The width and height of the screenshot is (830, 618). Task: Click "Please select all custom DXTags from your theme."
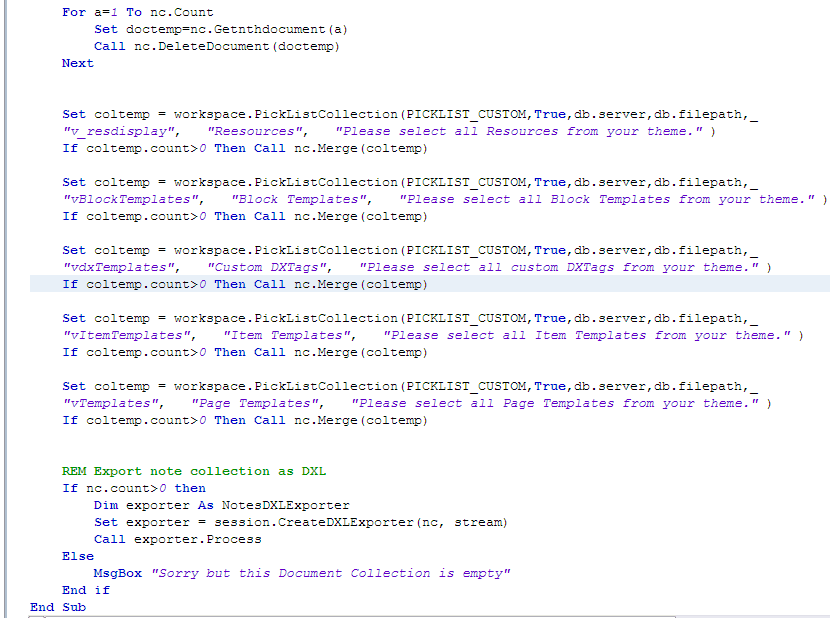pos(560,267)
